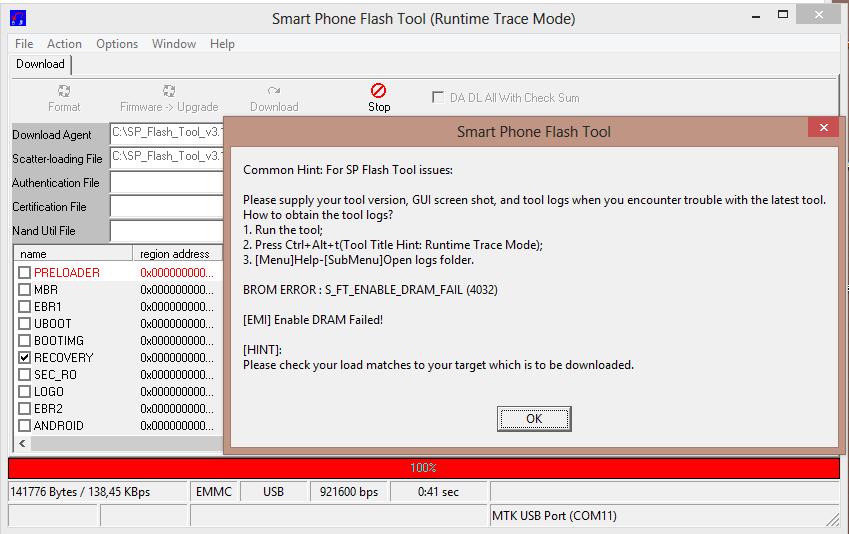Minimize the main Flash Tool window

coord(756,17)
